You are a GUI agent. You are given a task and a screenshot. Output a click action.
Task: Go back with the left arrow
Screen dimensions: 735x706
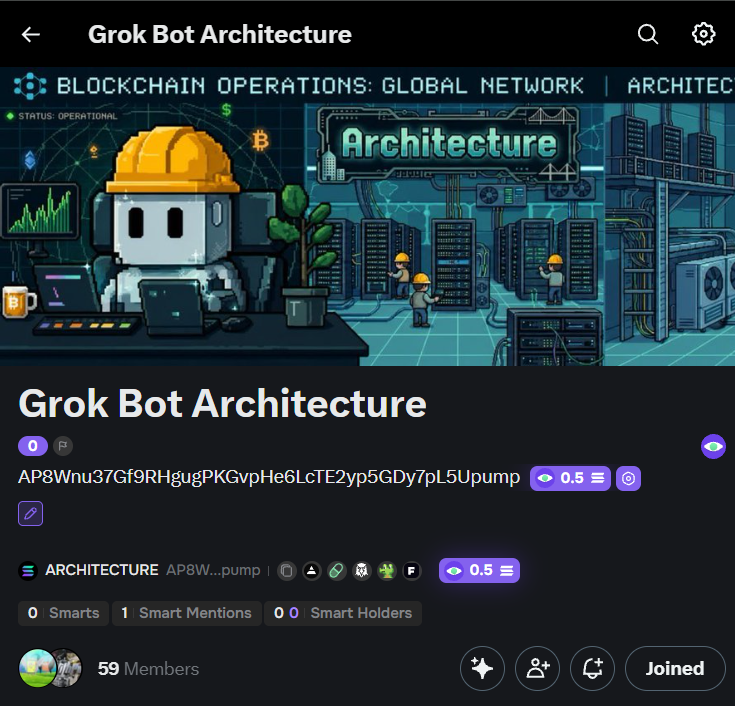pos(31,34)
